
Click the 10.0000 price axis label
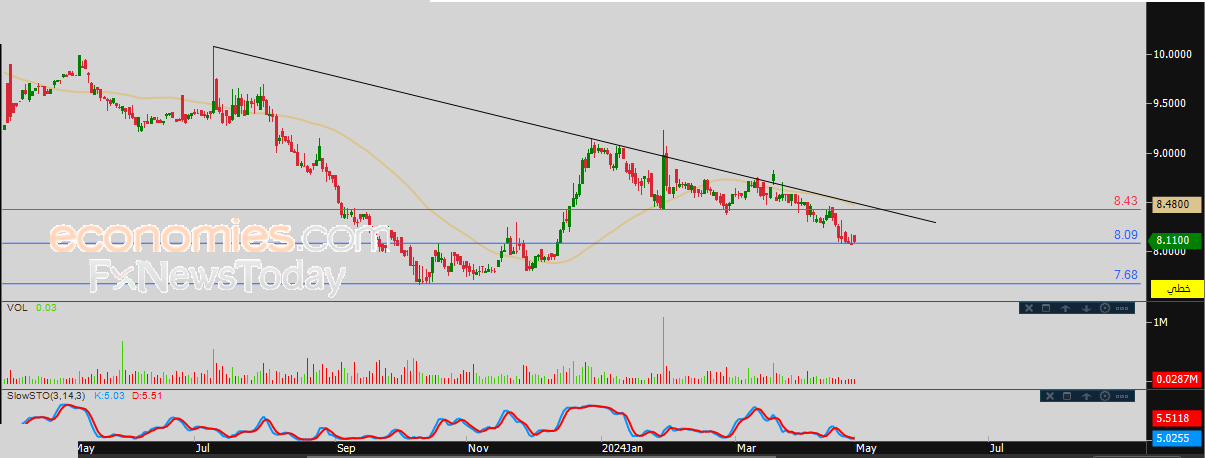1174,54
